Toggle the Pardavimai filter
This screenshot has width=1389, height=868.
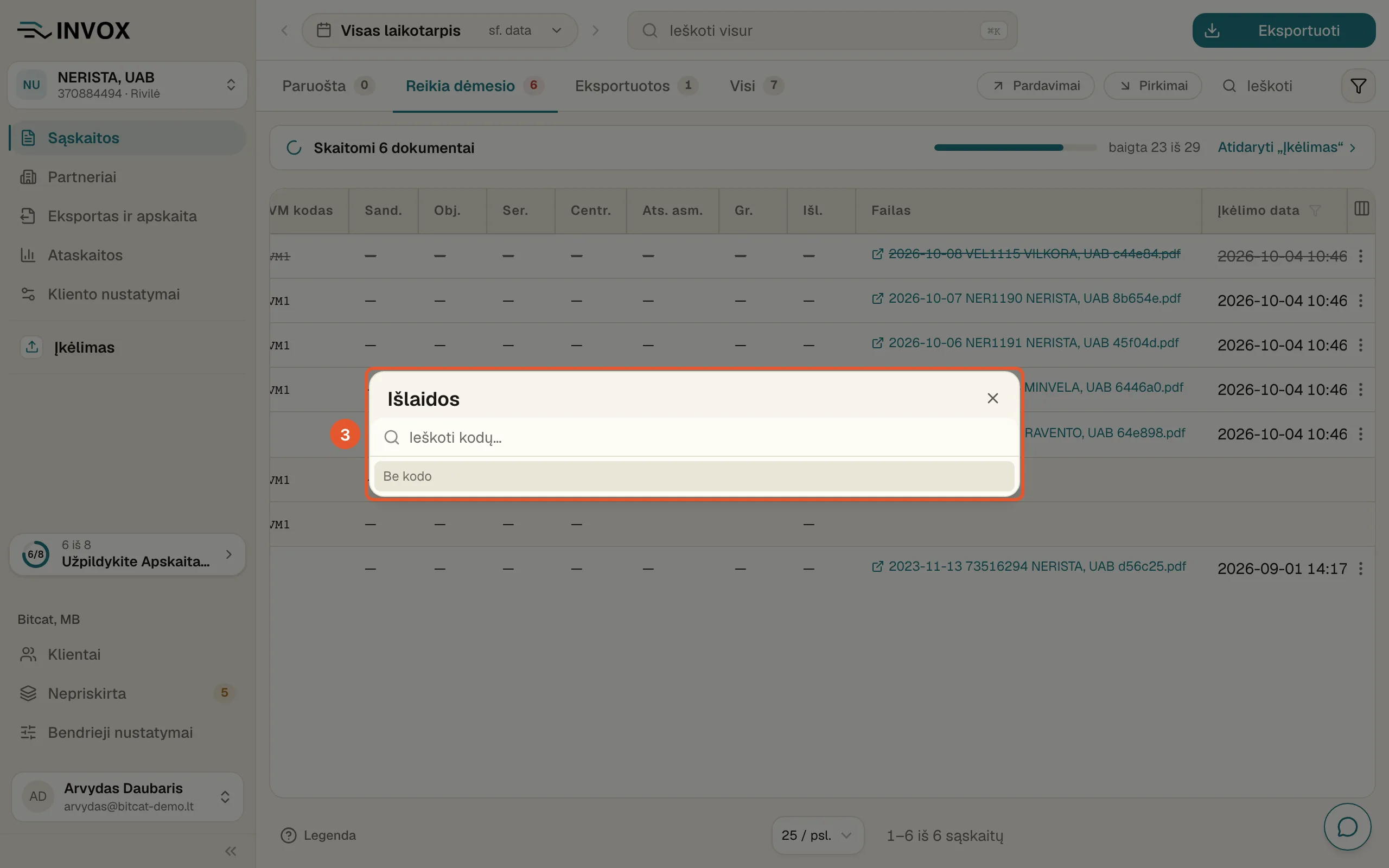1035,86
